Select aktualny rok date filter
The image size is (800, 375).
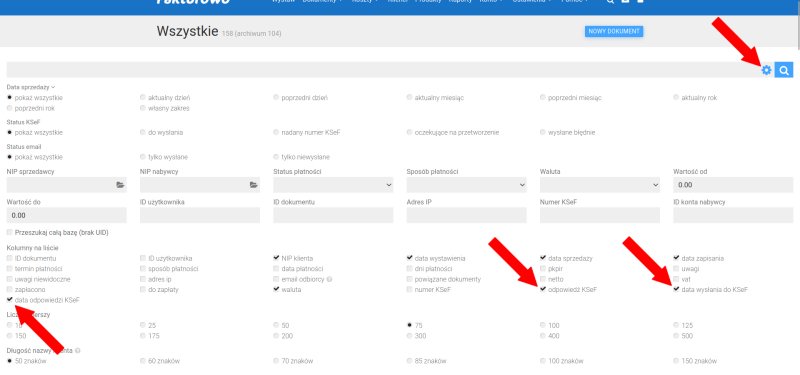pyautogui.click(x=676, y=97)
